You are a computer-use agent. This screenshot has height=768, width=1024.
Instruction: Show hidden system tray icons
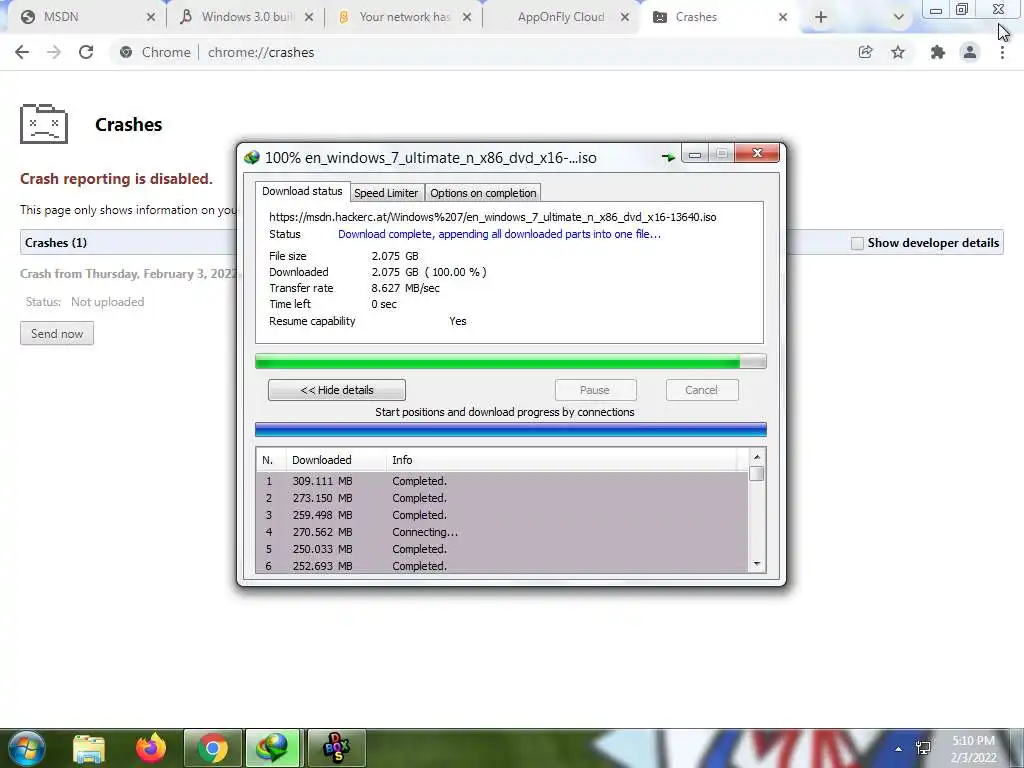[x=899, y=749]
